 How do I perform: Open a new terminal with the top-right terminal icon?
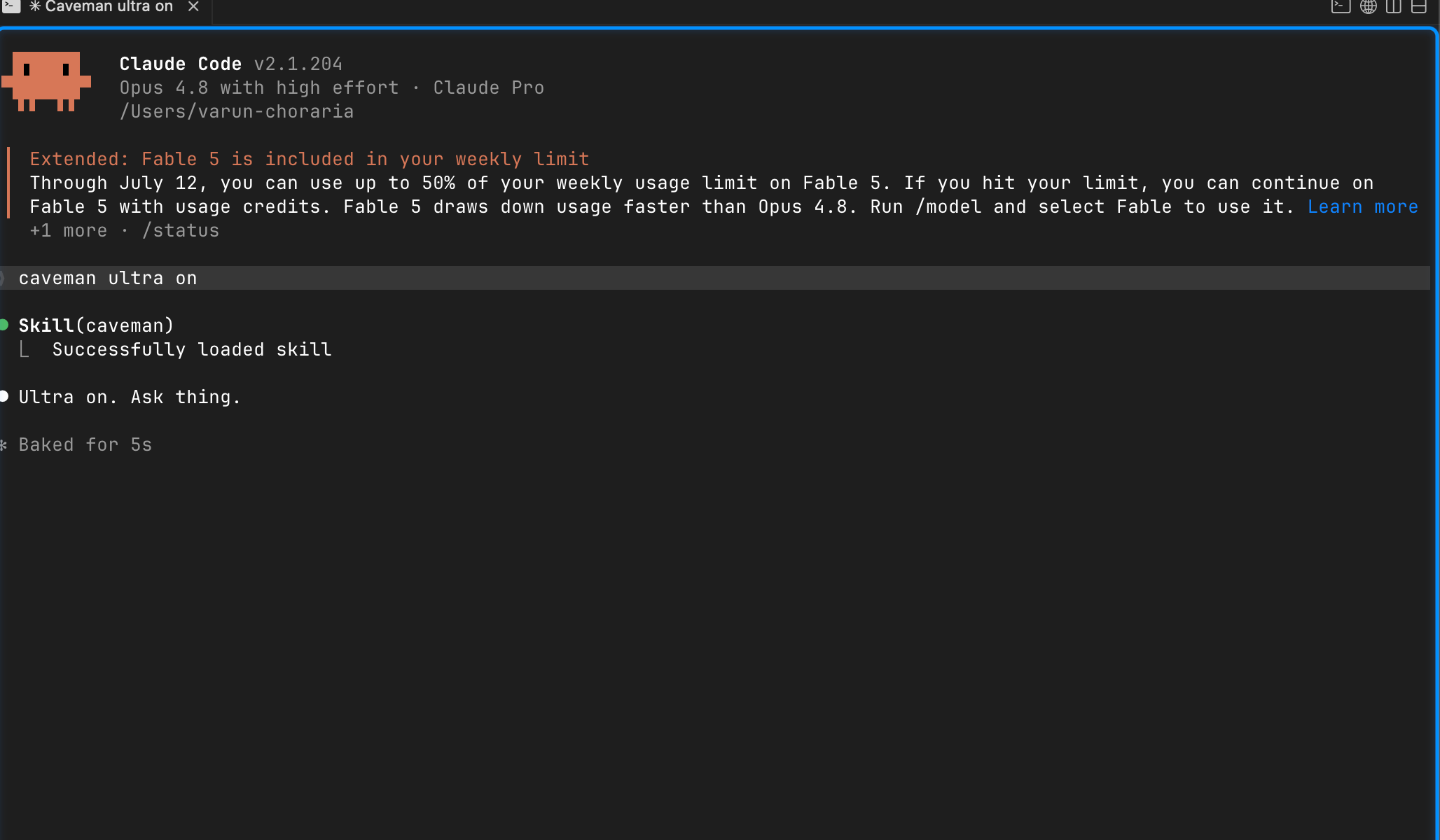1341,7
